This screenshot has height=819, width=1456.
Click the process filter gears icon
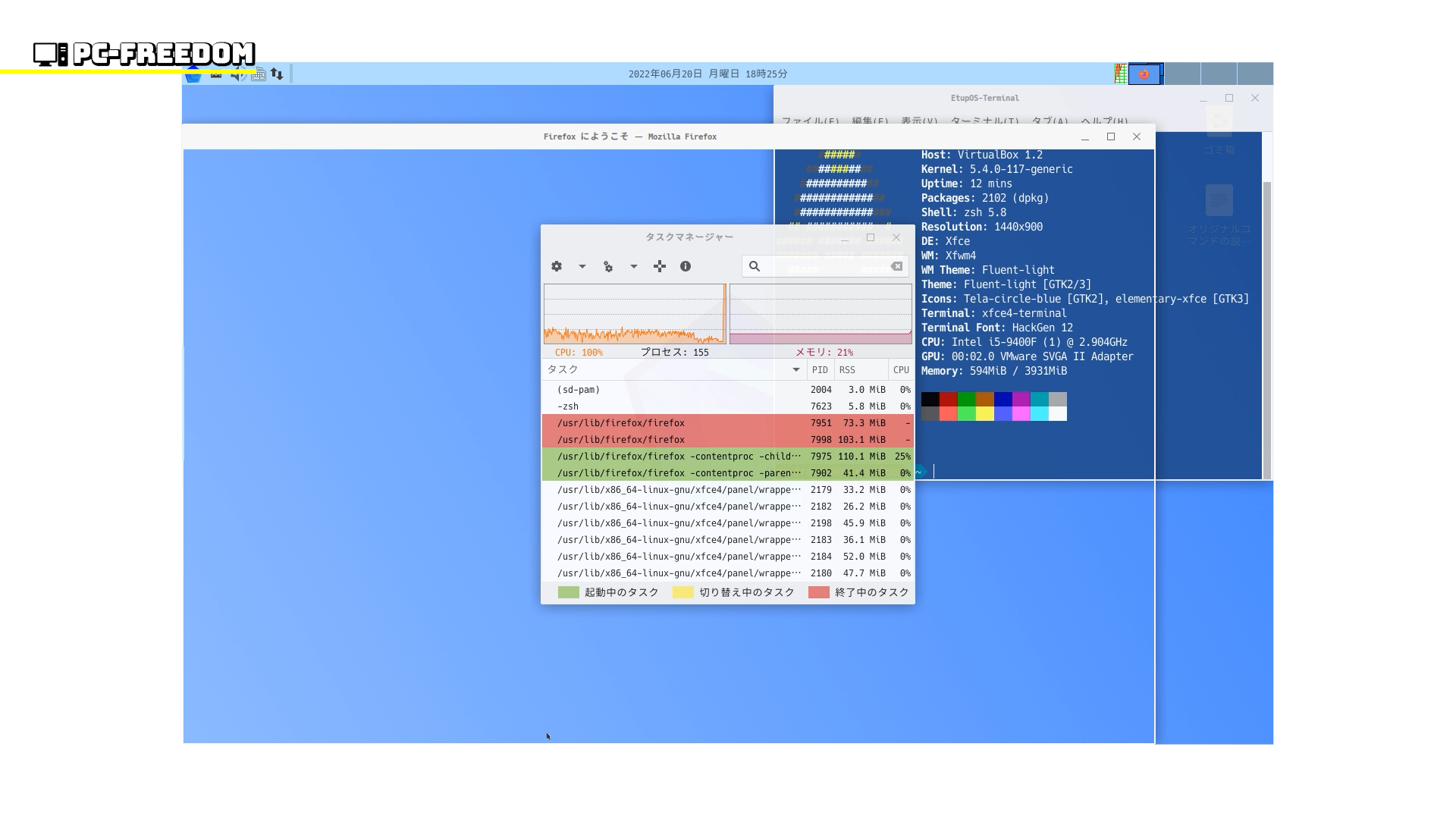click(608, 266)
